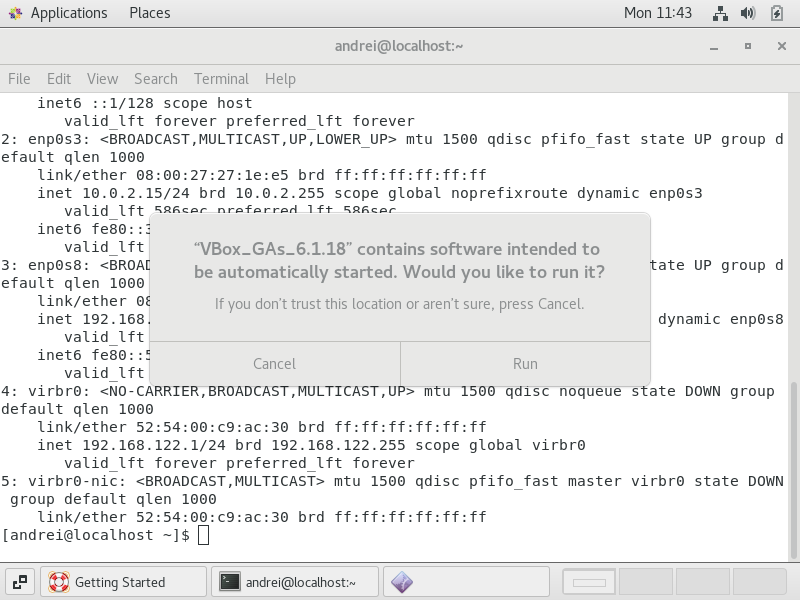The image size is (800, 600).
Task: Click the terminal icon in the taskbar
Action: (x=230, y=582)
